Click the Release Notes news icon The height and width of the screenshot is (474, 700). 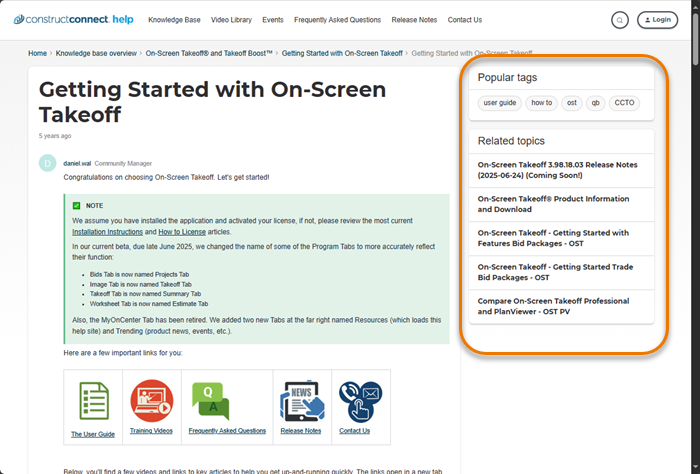(x=302, y=401)
